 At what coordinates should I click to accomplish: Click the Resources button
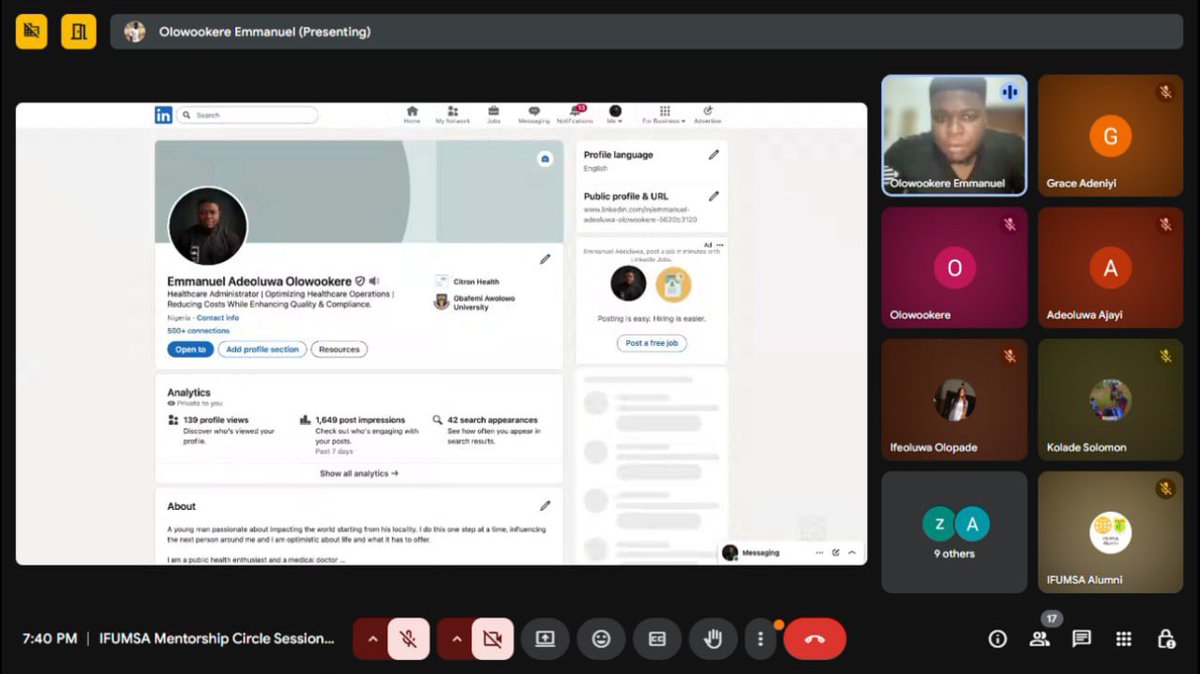(x=339, y=349)
